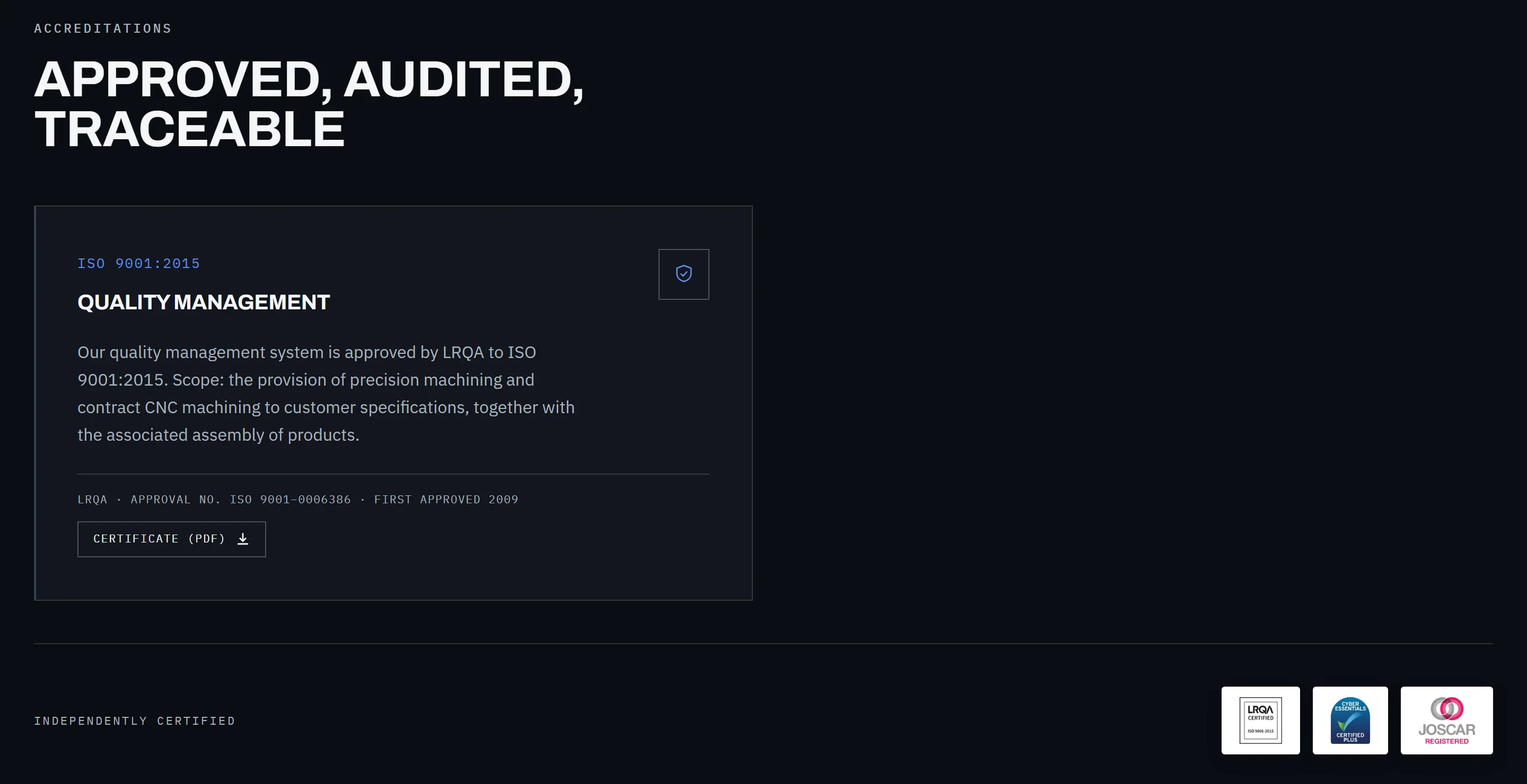The image size is (1527, 784).
Task: Click the JOSCAR interlocking rings logo
Action: point(1447,708)
